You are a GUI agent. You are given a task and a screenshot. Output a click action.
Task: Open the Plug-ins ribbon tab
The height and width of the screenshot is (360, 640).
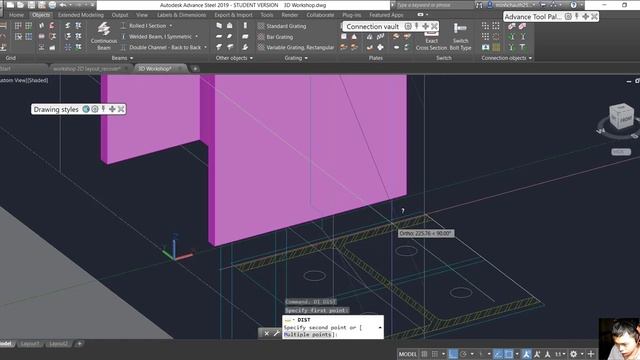click(x=352, y=15)
